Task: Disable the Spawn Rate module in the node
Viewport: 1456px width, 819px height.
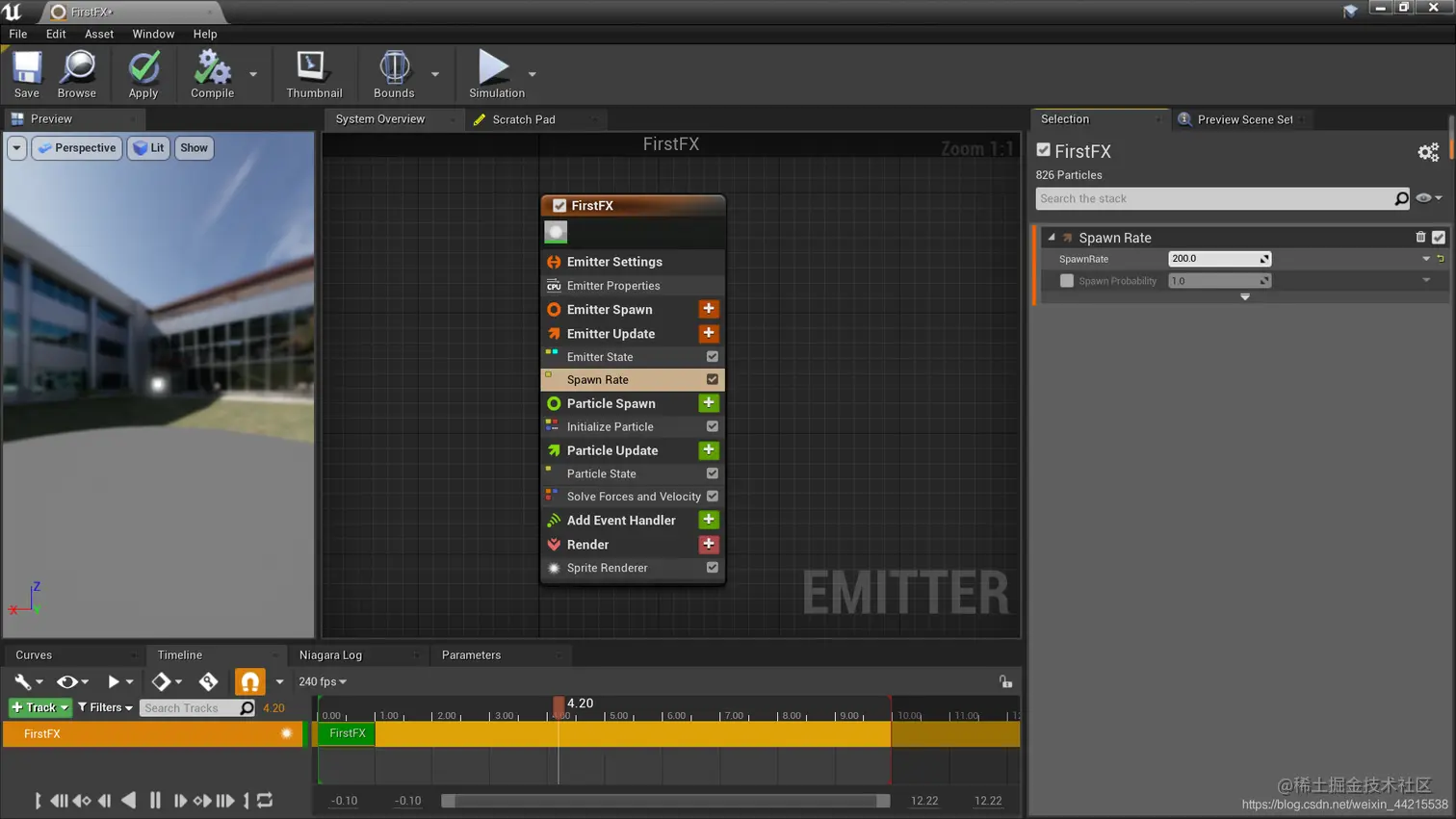Action: (713, 379)
